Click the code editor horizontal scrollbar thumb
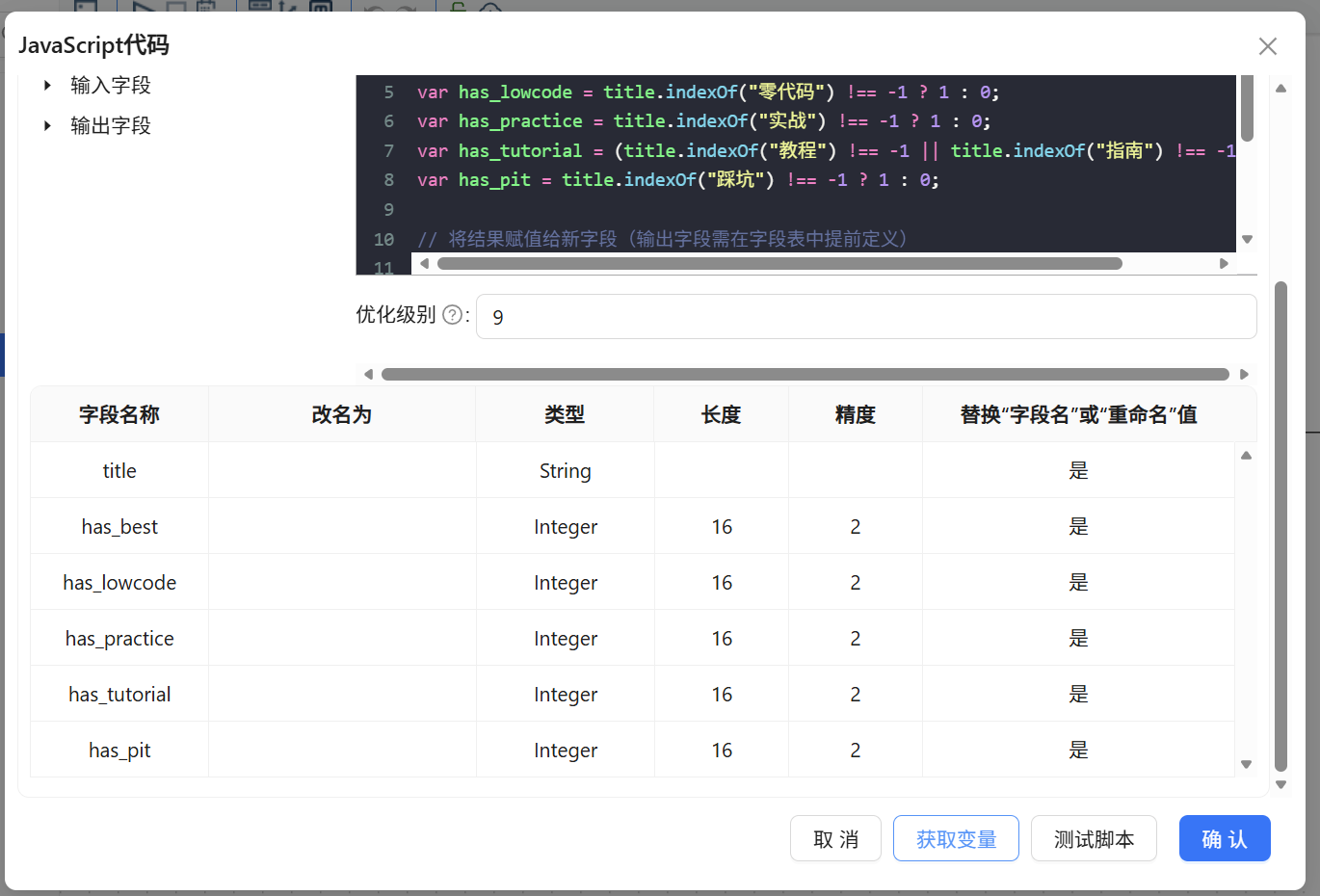Viewport: 1320px width, 896px height. click(x=780, y=263)
